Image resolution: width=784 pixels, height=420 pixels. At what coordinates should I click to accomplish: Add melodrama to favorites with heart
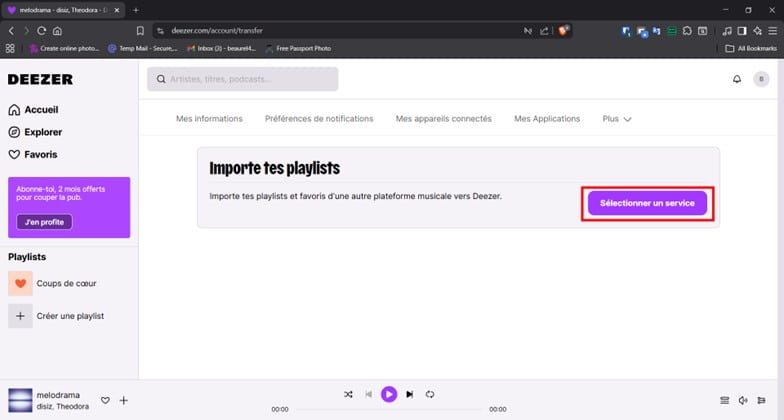click(x=105, y=400)
